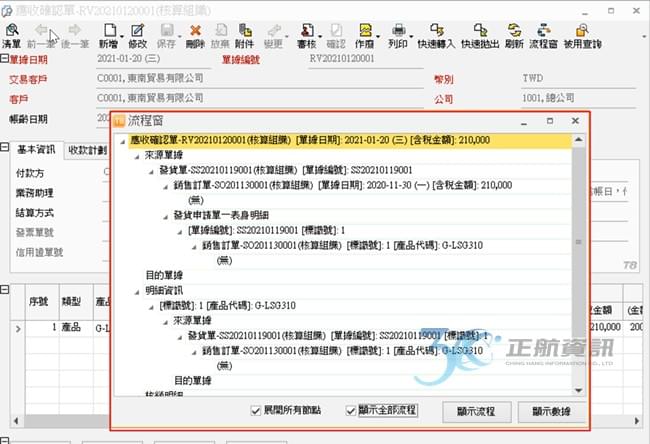Screen dimensions: 650x444
Task: Go to previous record with 前一筆
Action: 41,30
